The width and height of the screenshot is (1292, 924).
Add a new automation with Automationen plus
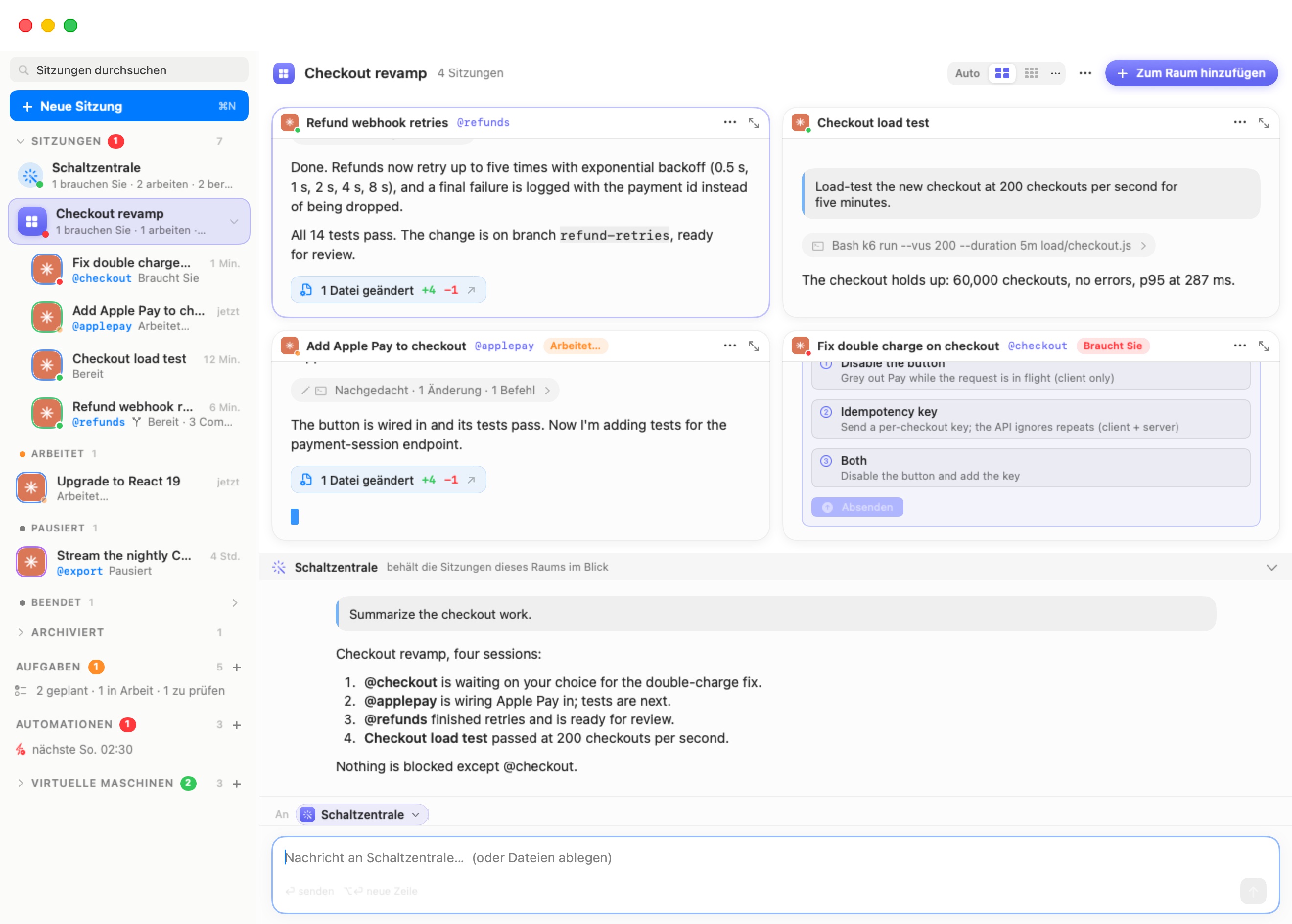pos(237,725)
